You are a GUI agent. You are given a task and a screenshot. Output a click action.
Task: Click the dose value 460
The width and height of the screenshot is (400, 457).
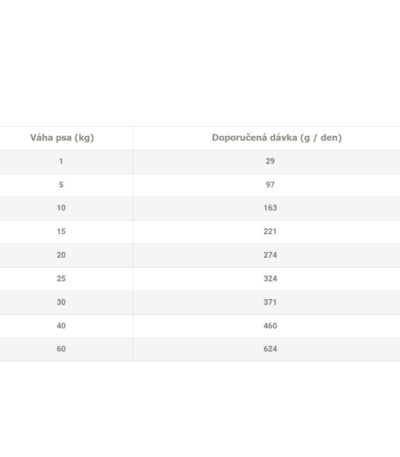(x=270, y=326)
